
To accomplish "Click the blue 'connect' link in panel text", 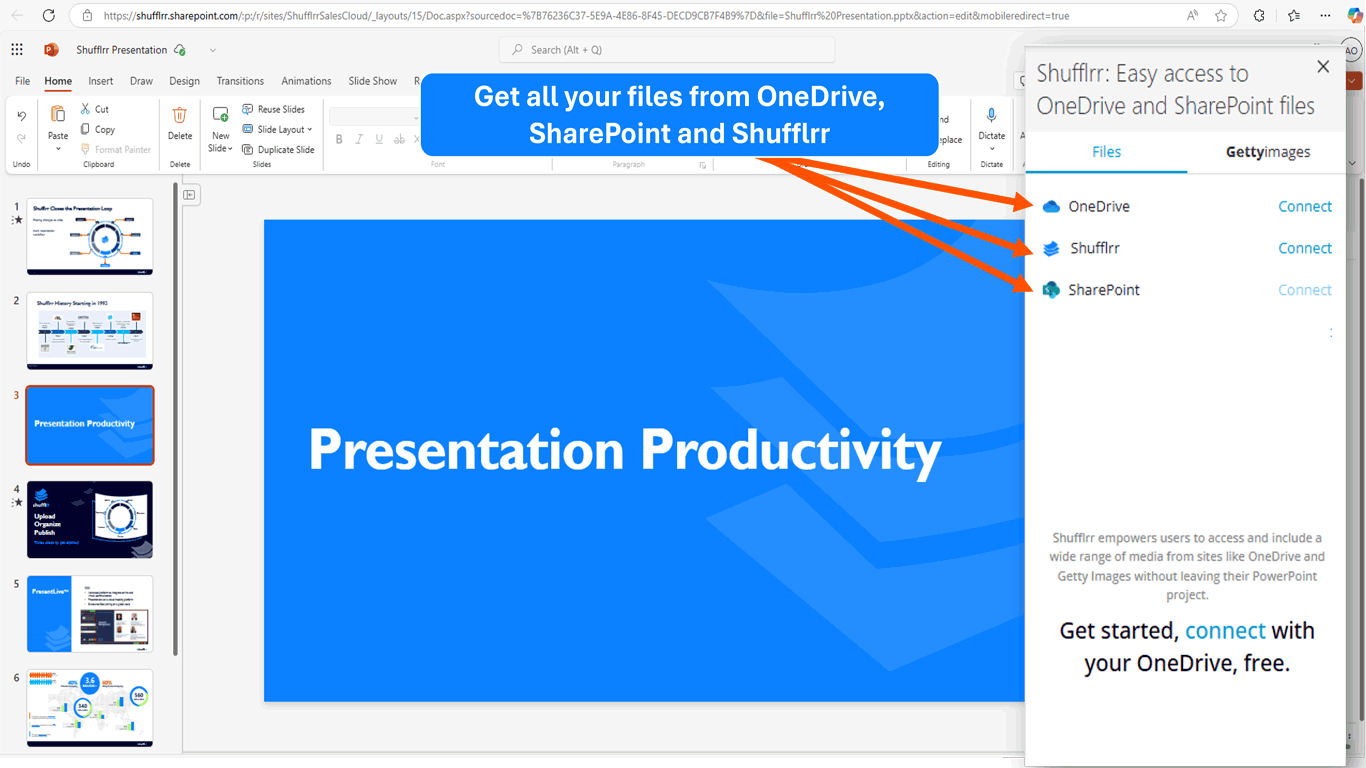I will (1225, 631).
